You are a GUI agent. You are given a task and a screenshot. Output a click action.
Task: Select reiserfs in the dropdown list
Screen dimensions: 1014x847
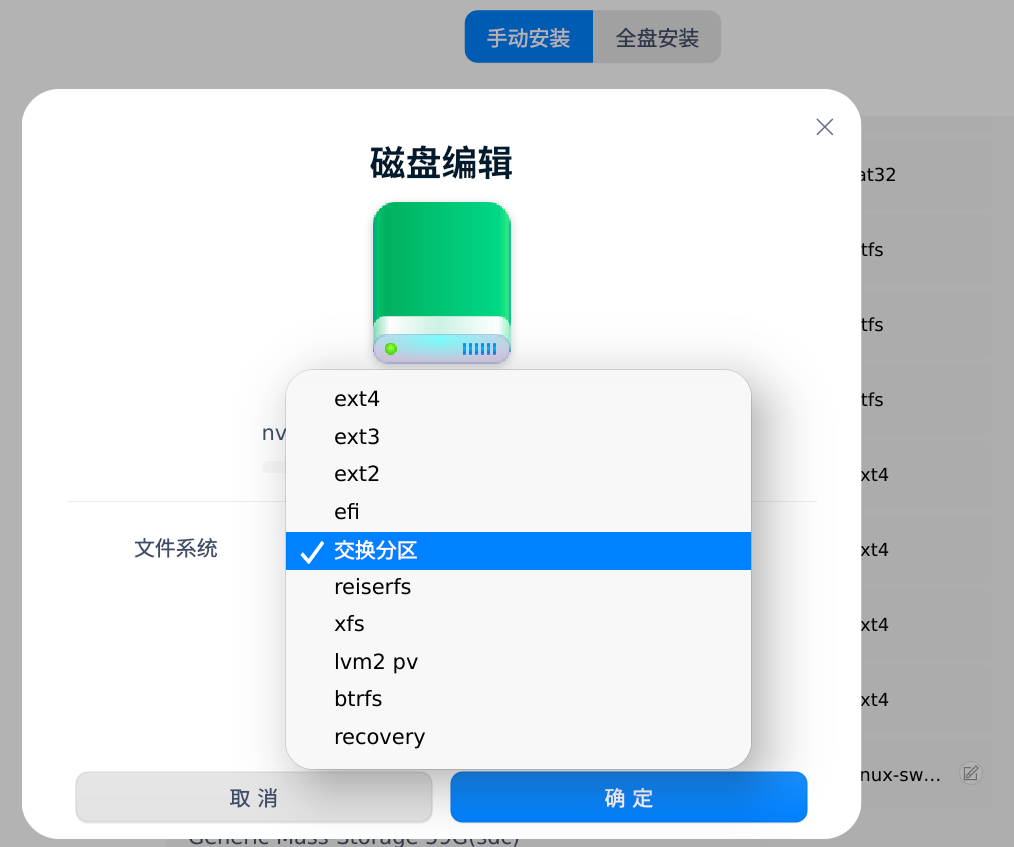[518, 587]
